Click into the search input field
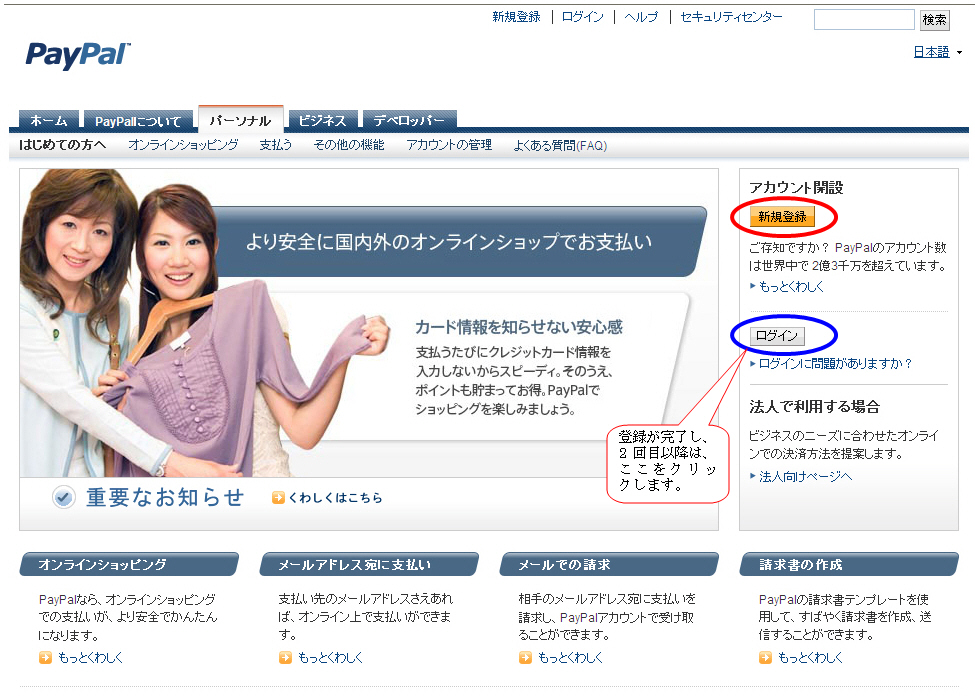 tap(864, 19)
